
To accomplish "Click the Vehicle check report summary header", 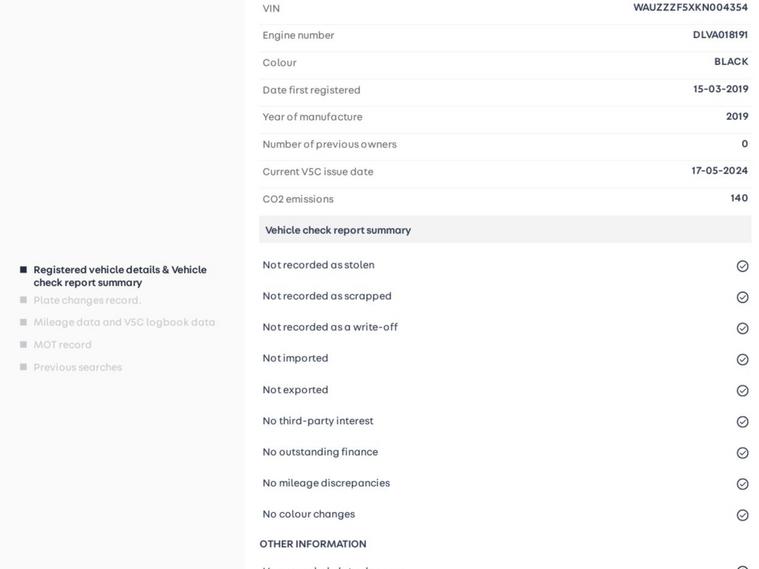I will (x=338, y=230).
